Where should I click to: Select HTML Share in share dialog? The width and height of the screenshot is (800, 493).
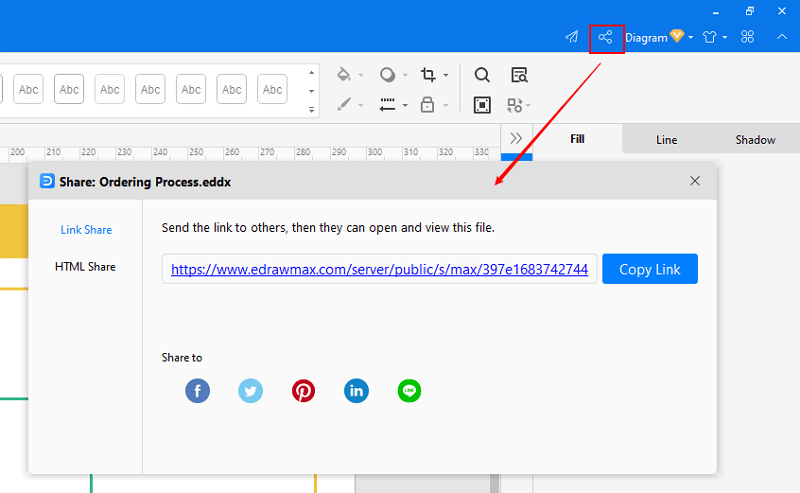pos(85,266)
